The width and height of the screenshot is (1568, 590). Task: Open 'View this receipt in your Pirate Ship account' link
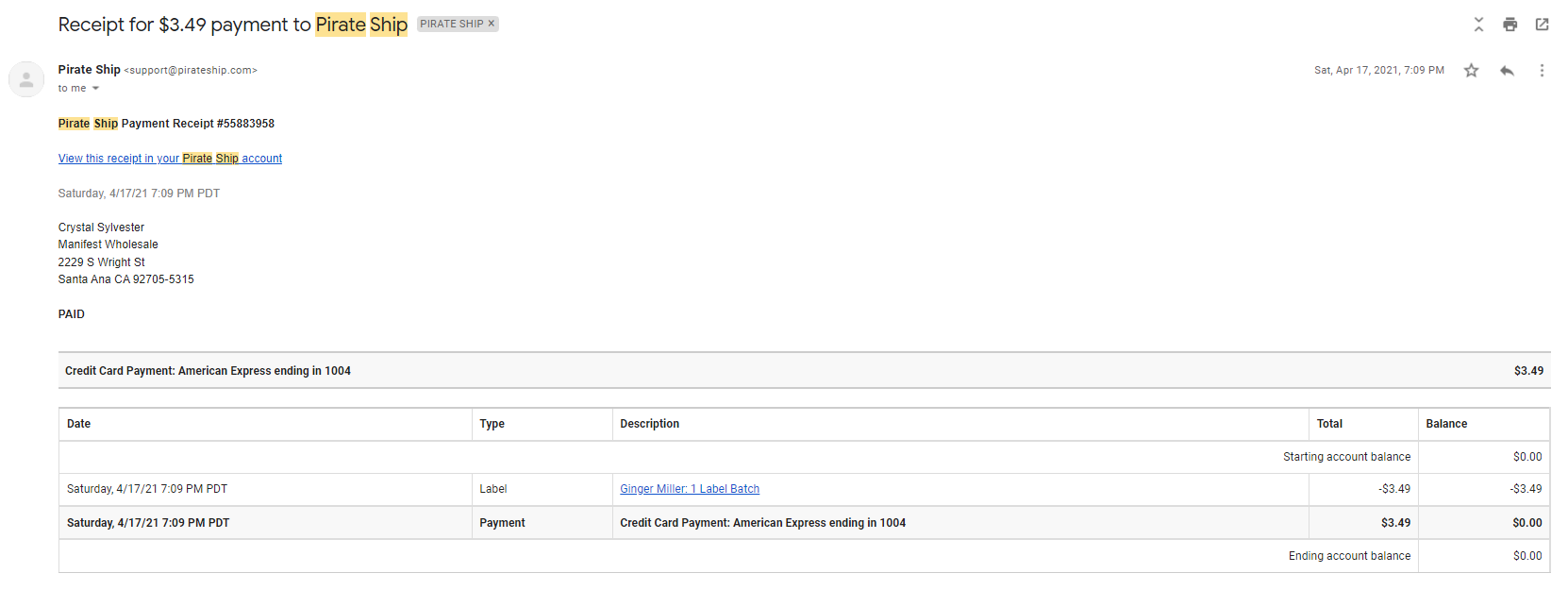pos(170,159)
